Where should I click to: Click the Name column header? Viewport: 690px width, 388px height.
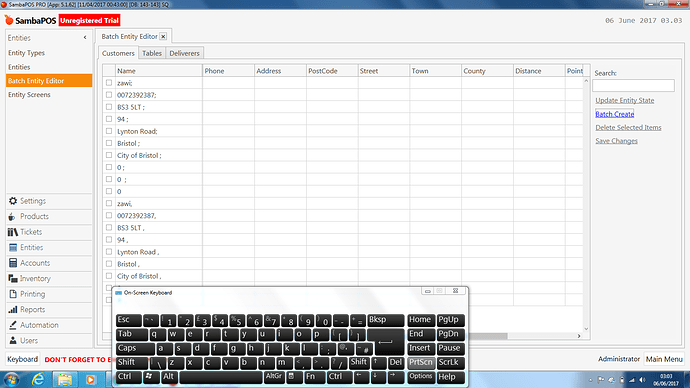[x=159, y=71]
